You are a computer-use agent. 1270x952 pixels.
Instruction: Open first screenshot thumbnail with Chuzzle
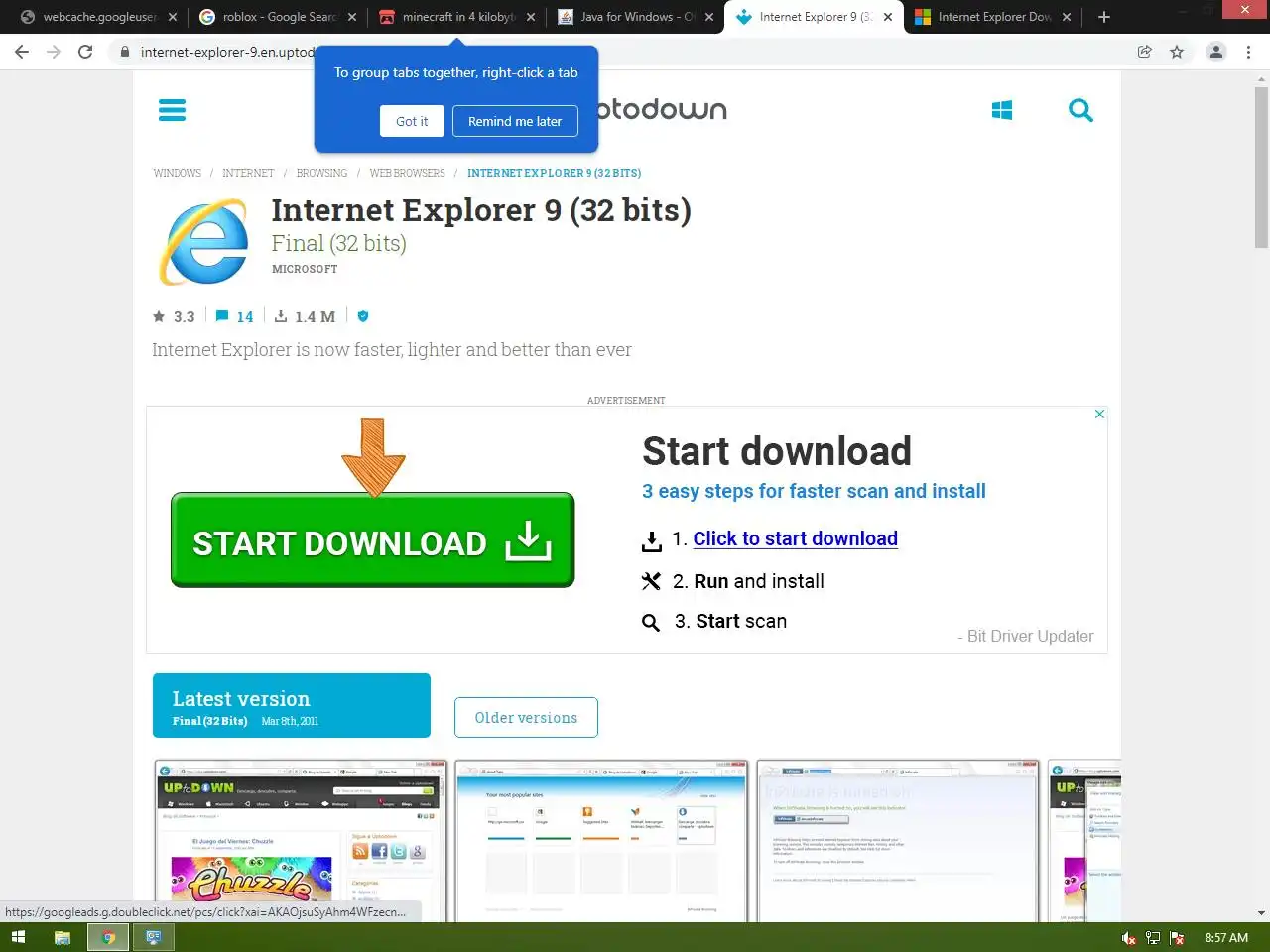301,841
